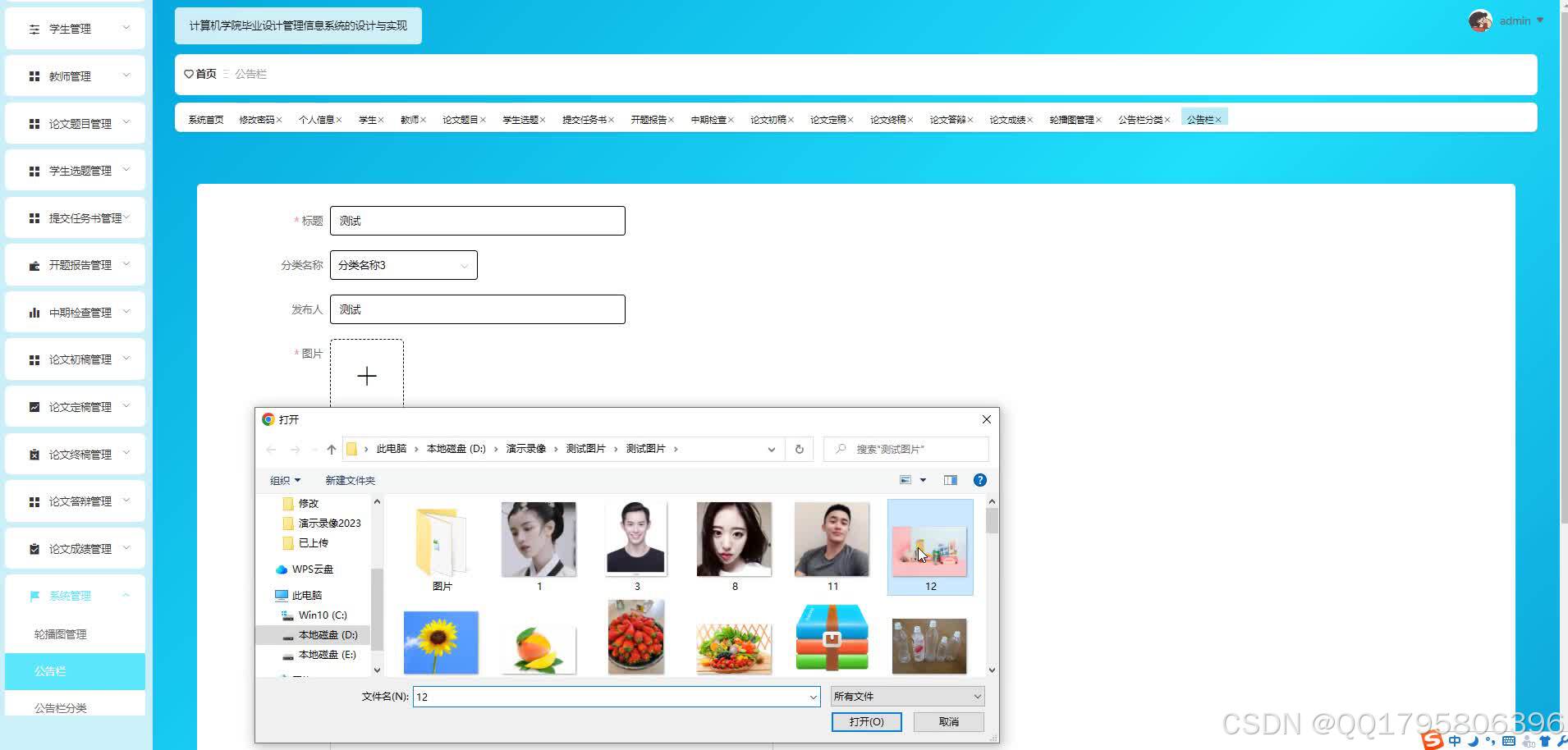Expand the 论文答辩管理 chevron

126,501
